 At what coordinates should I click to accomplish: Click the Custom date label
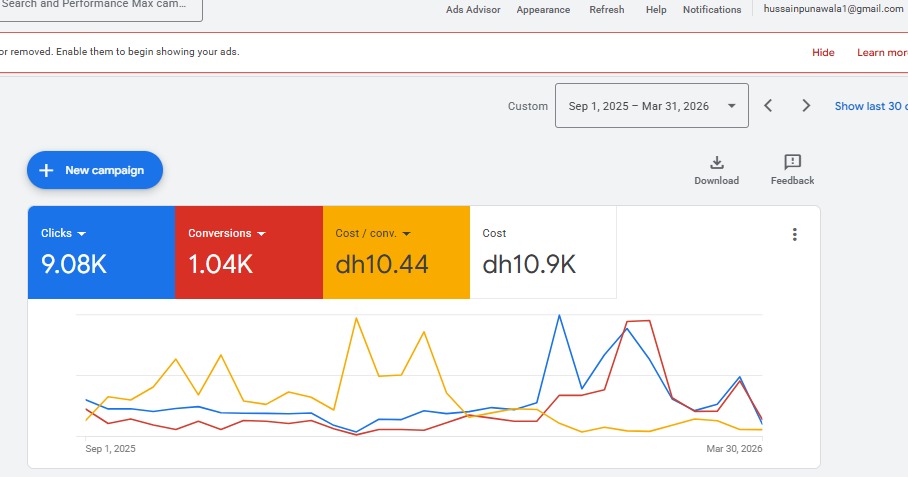[x=528, y=106]
